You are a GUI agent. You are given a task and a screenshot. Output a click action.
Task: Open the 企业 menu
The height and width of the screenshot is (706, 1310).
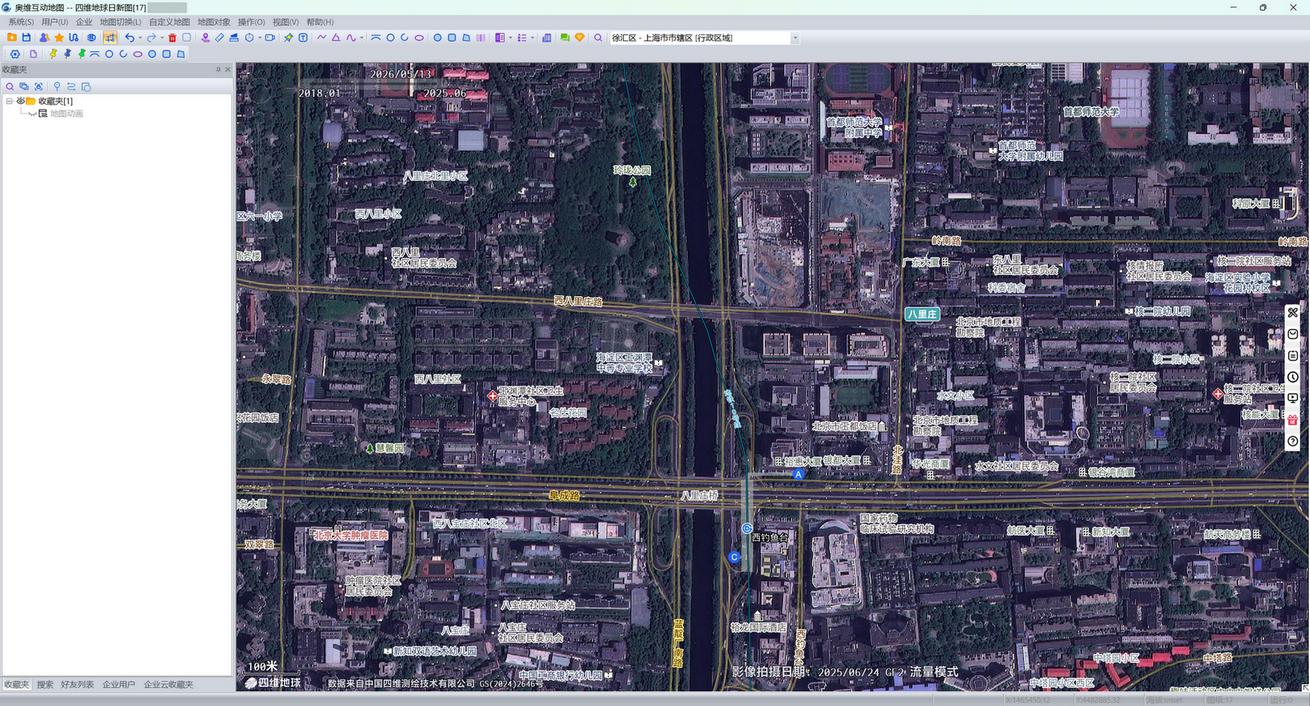pos(84,22)
